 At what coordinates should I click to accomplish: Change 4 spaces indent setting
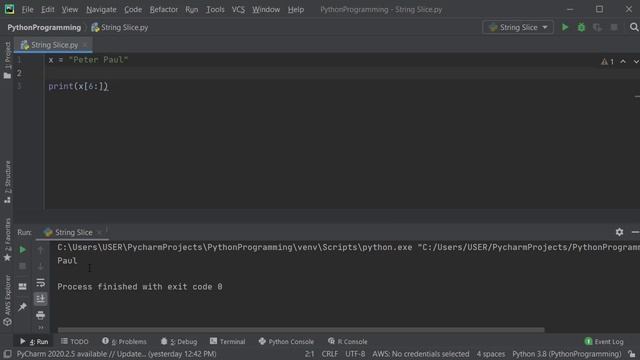pos(491,354)
